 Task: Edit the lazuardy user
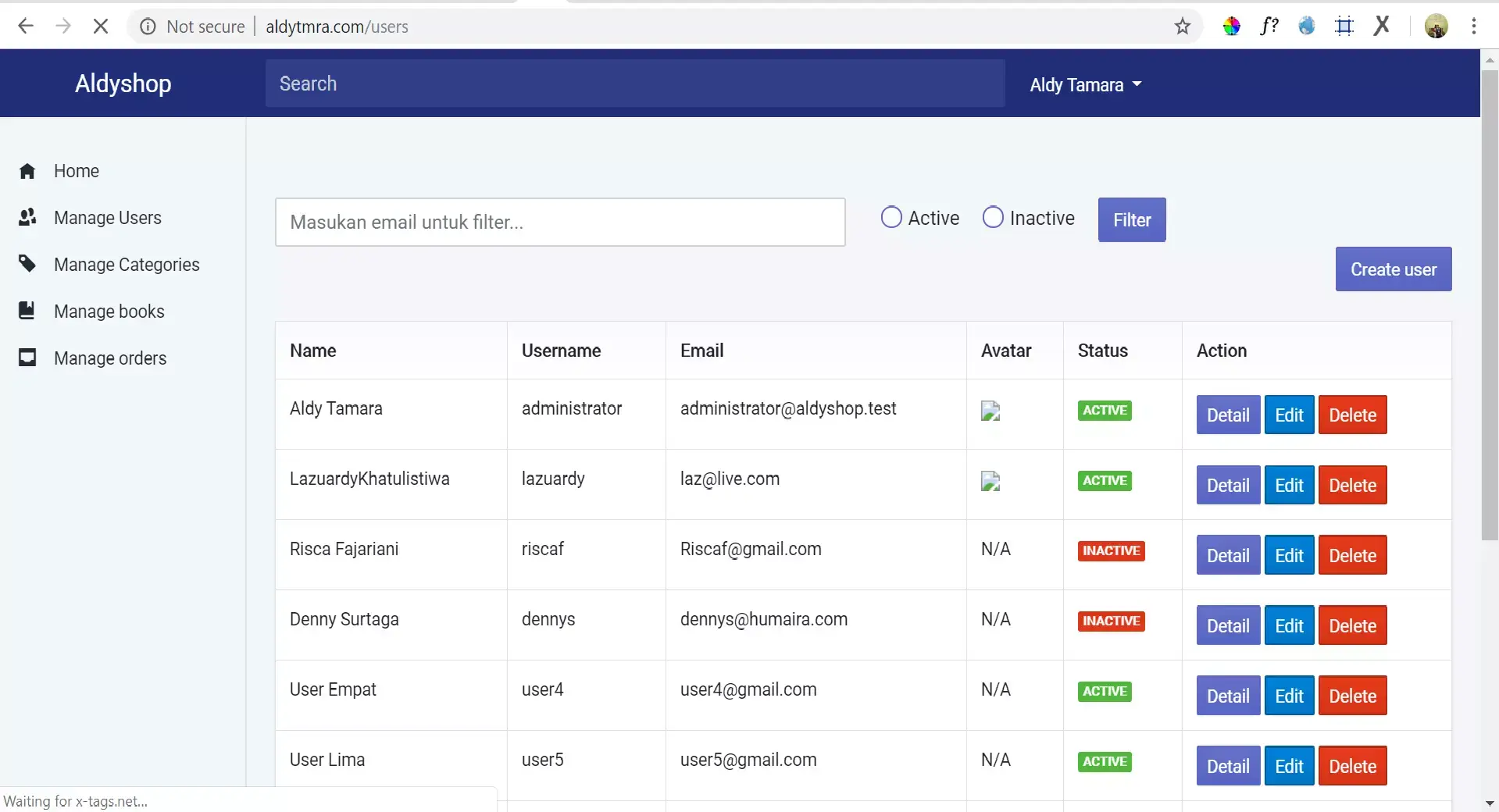pyautogui.click(x=1289, y=485)
